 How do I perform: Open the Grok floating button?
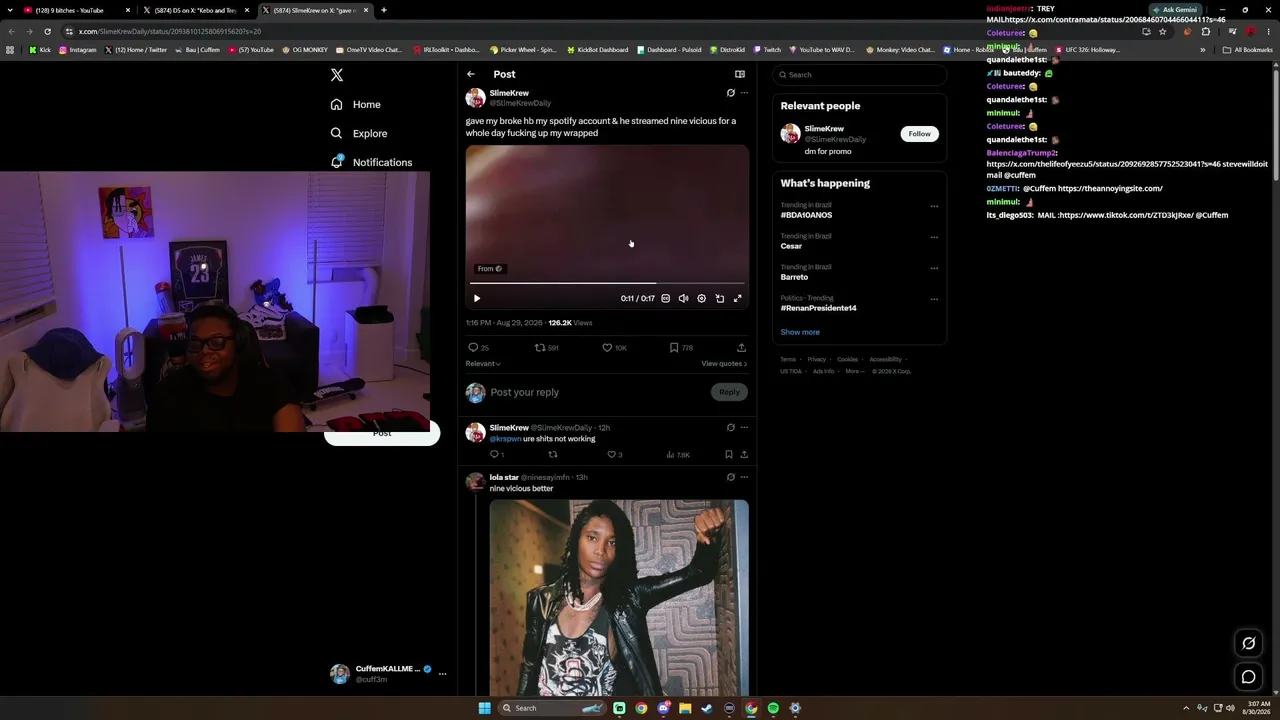tap(1249, 643)
